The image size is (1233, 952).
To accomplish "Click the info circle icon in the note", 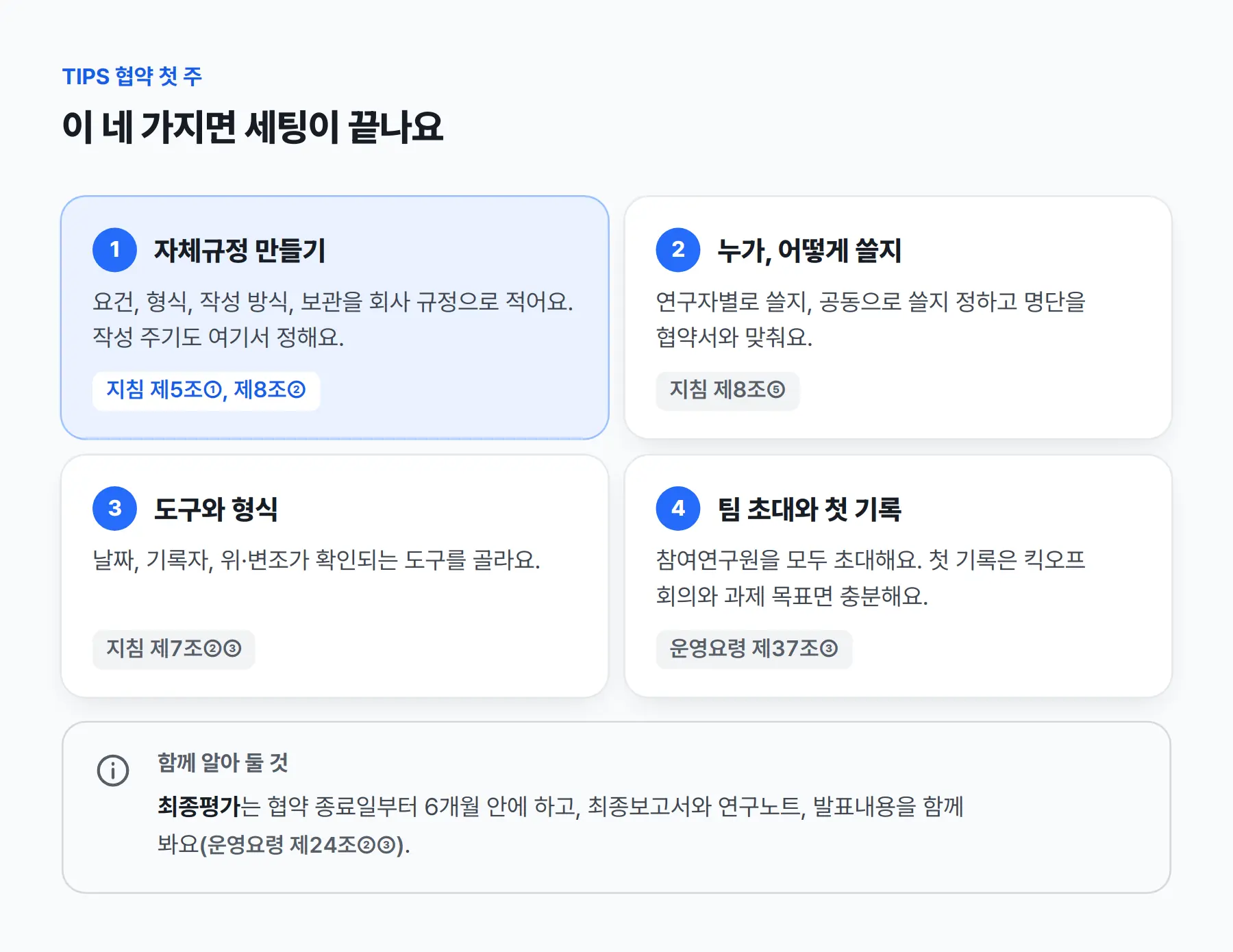I will click(x=113, y=771).
